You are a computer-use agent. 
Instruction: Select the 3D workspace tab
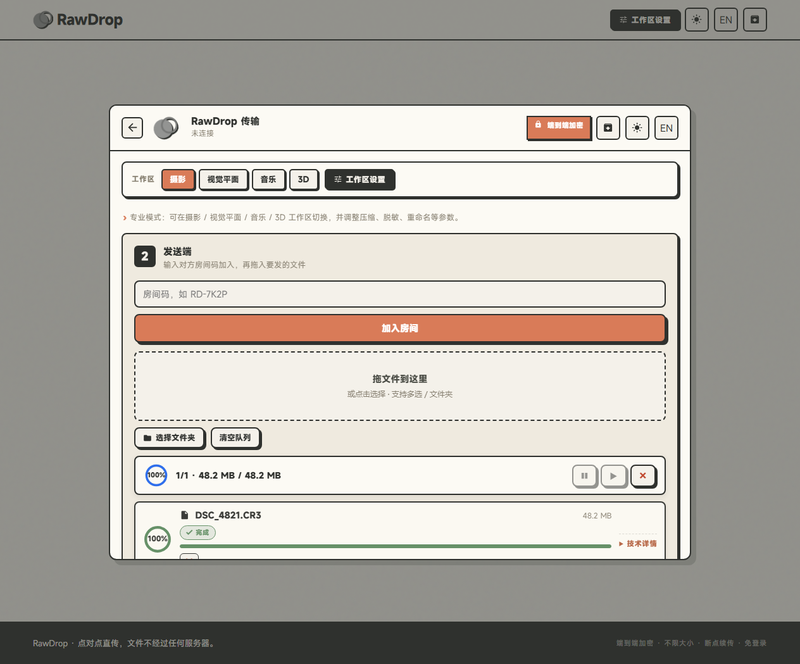coord(304,179)
